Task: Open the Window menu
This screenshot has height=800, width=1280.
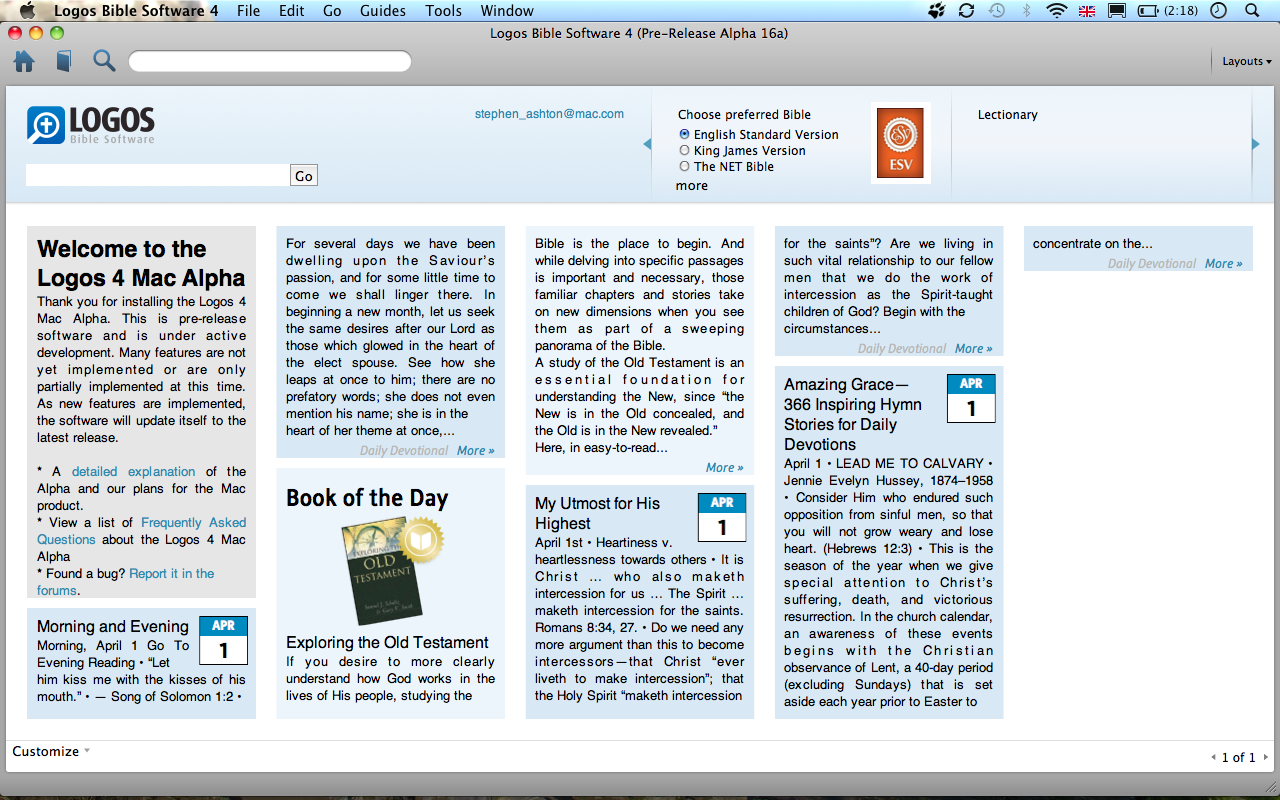Action: (x=507, y=11)
